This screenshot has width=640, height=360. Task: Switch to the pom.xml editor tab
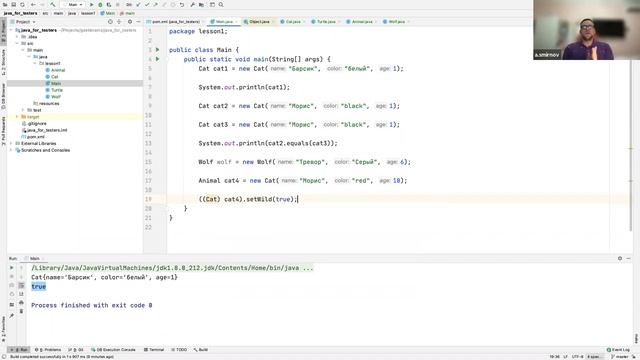click(176, 22)
